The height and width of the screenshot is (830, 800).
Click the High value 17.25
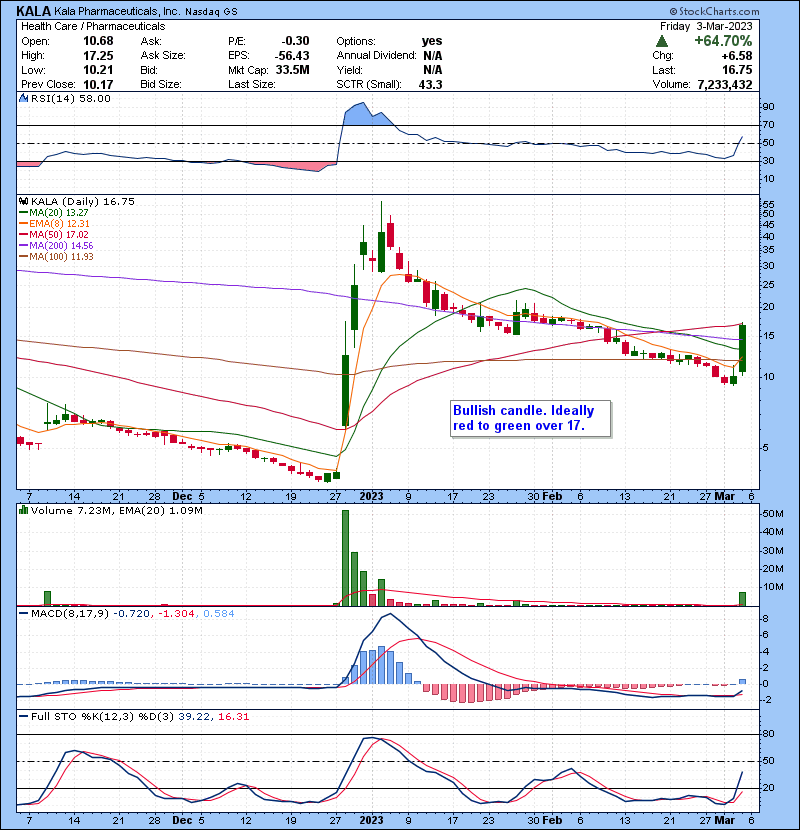click(x=98, y=56)
